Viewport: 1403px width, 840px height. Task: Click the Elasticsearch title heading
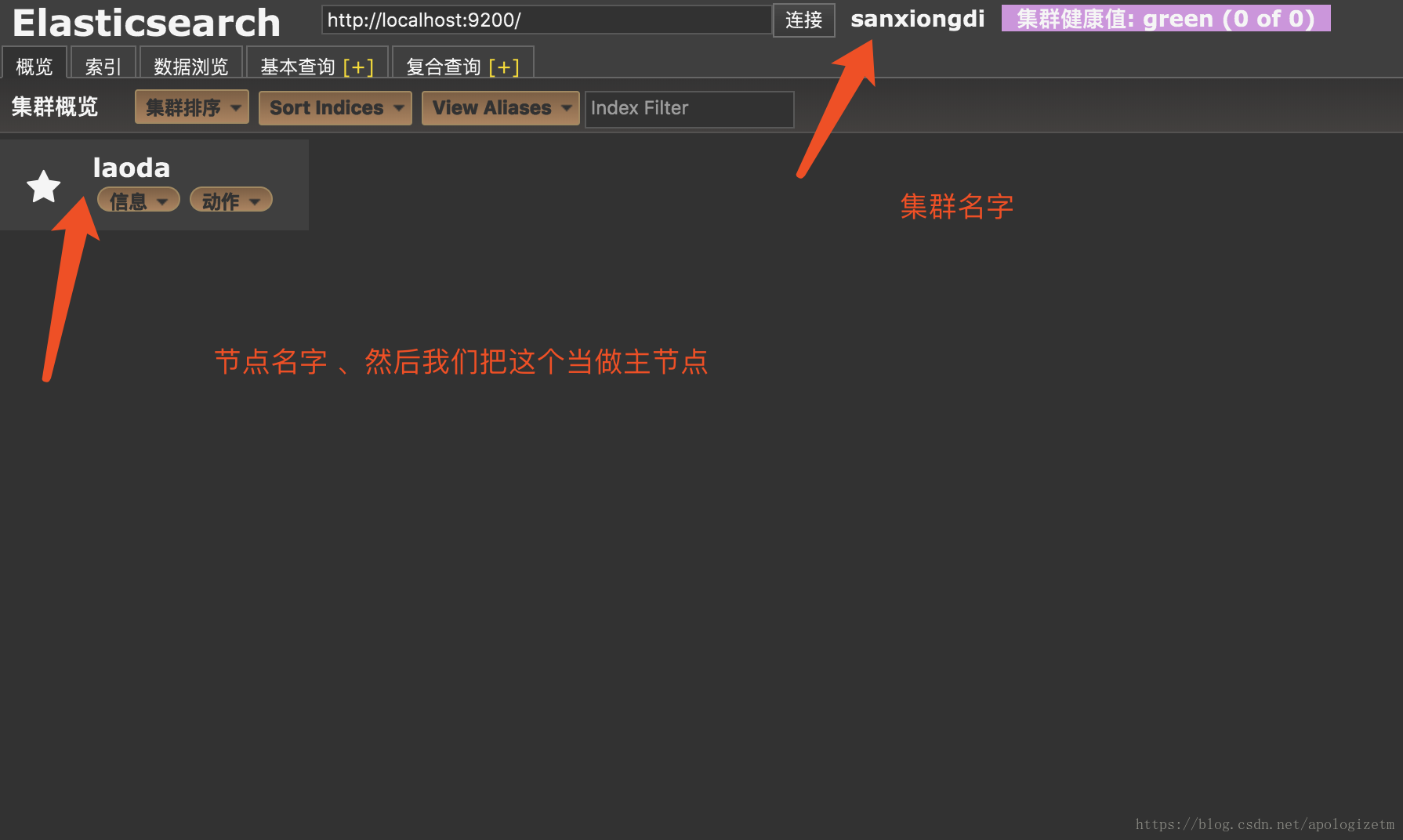(147, 23)
